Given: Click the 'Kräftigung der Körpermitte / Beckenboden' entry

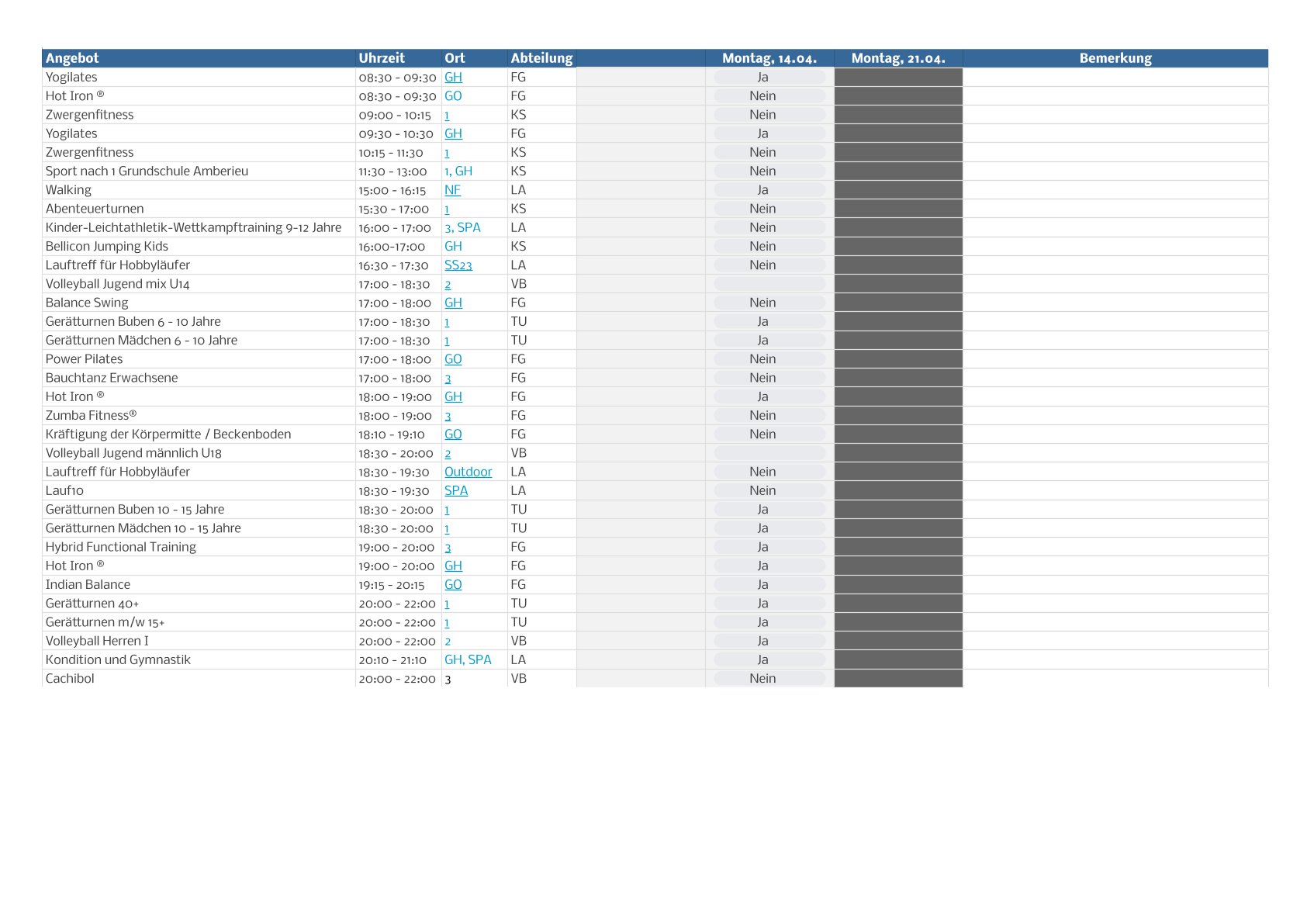Looking at the screenshot, I should point(168,434).
